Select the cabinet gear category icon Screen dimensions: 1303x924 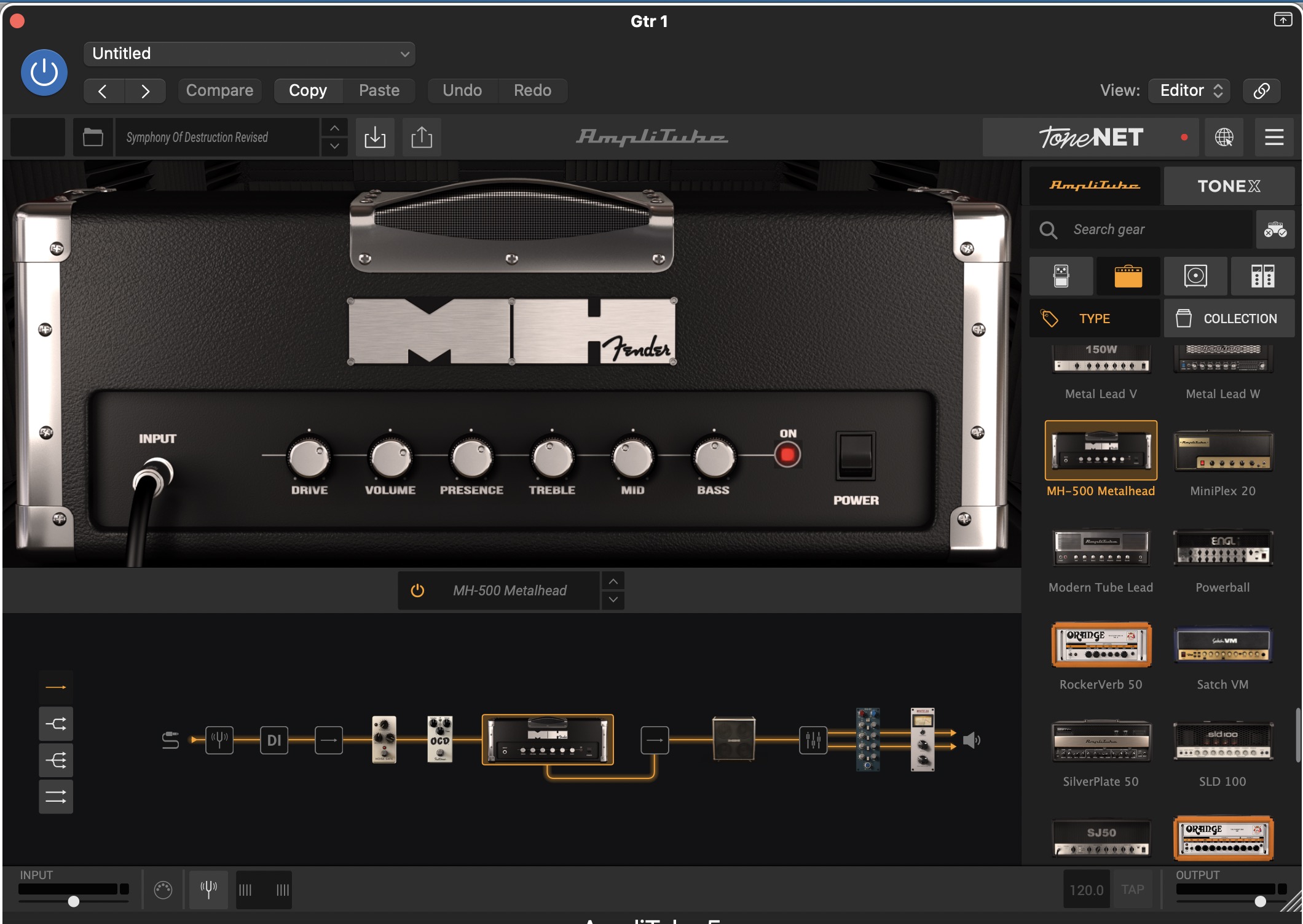pyautogui.click(x=1195, y=276)
